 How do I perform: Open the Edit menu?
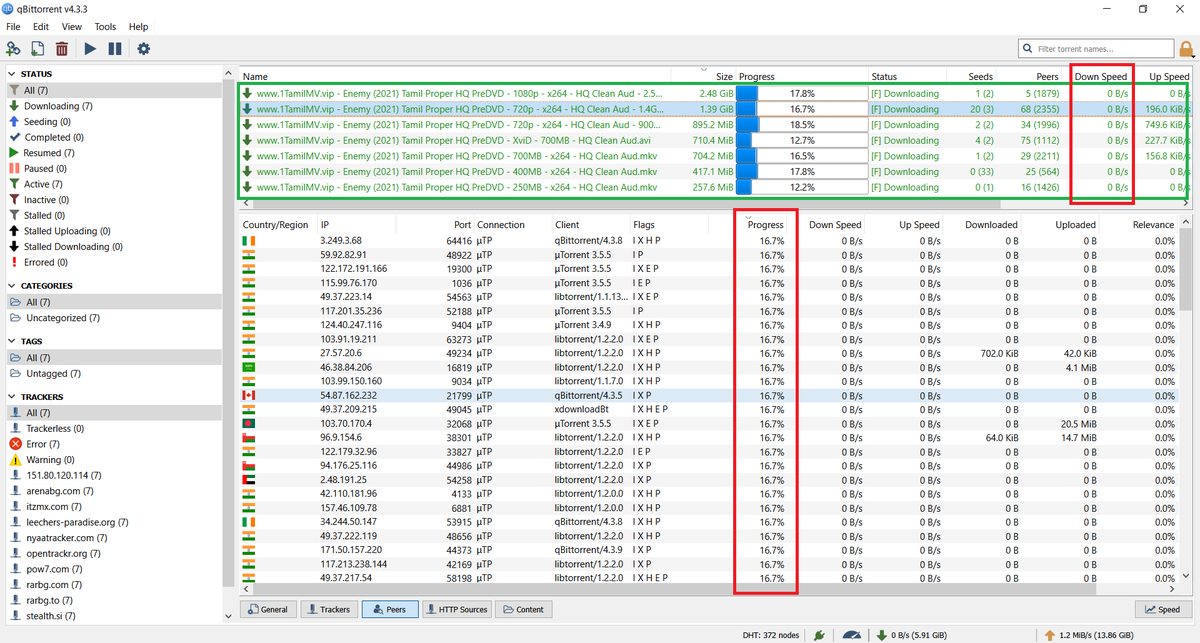tap(41, 27)
